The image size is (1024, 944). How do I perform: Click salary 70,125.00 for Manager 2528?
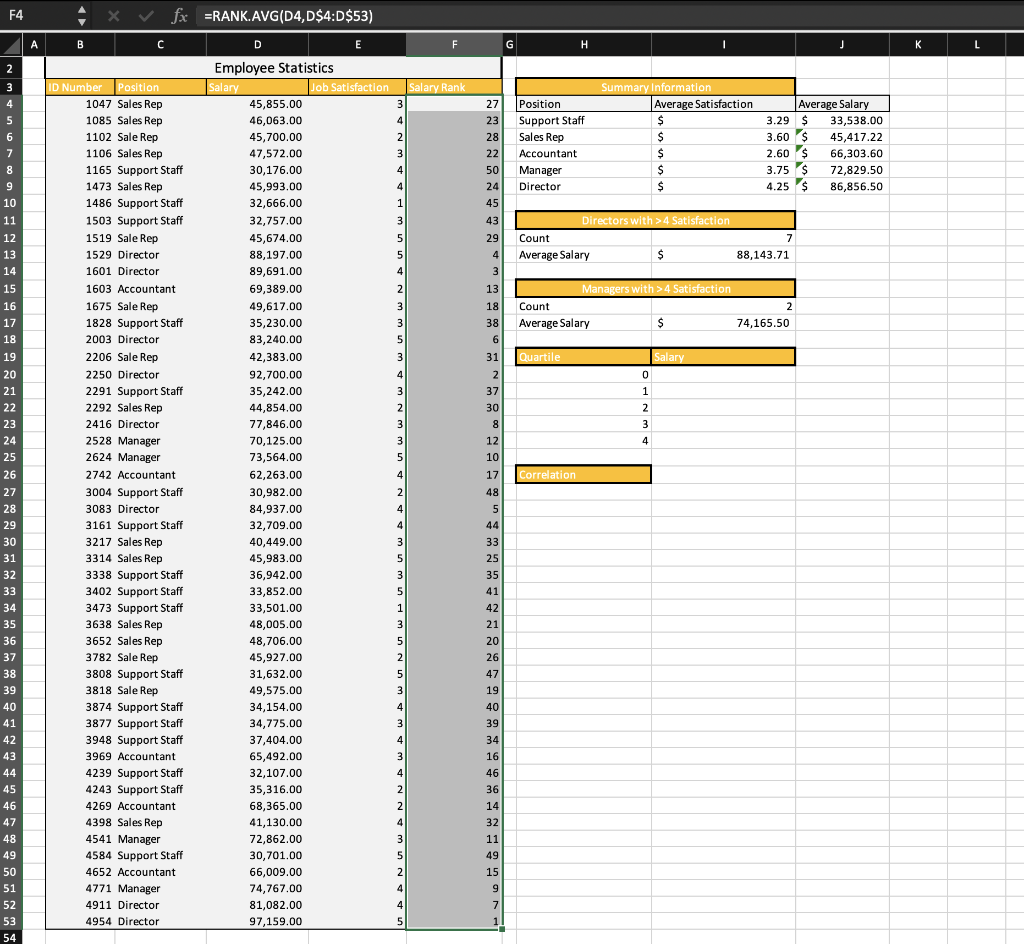click(x=257, y=441)
